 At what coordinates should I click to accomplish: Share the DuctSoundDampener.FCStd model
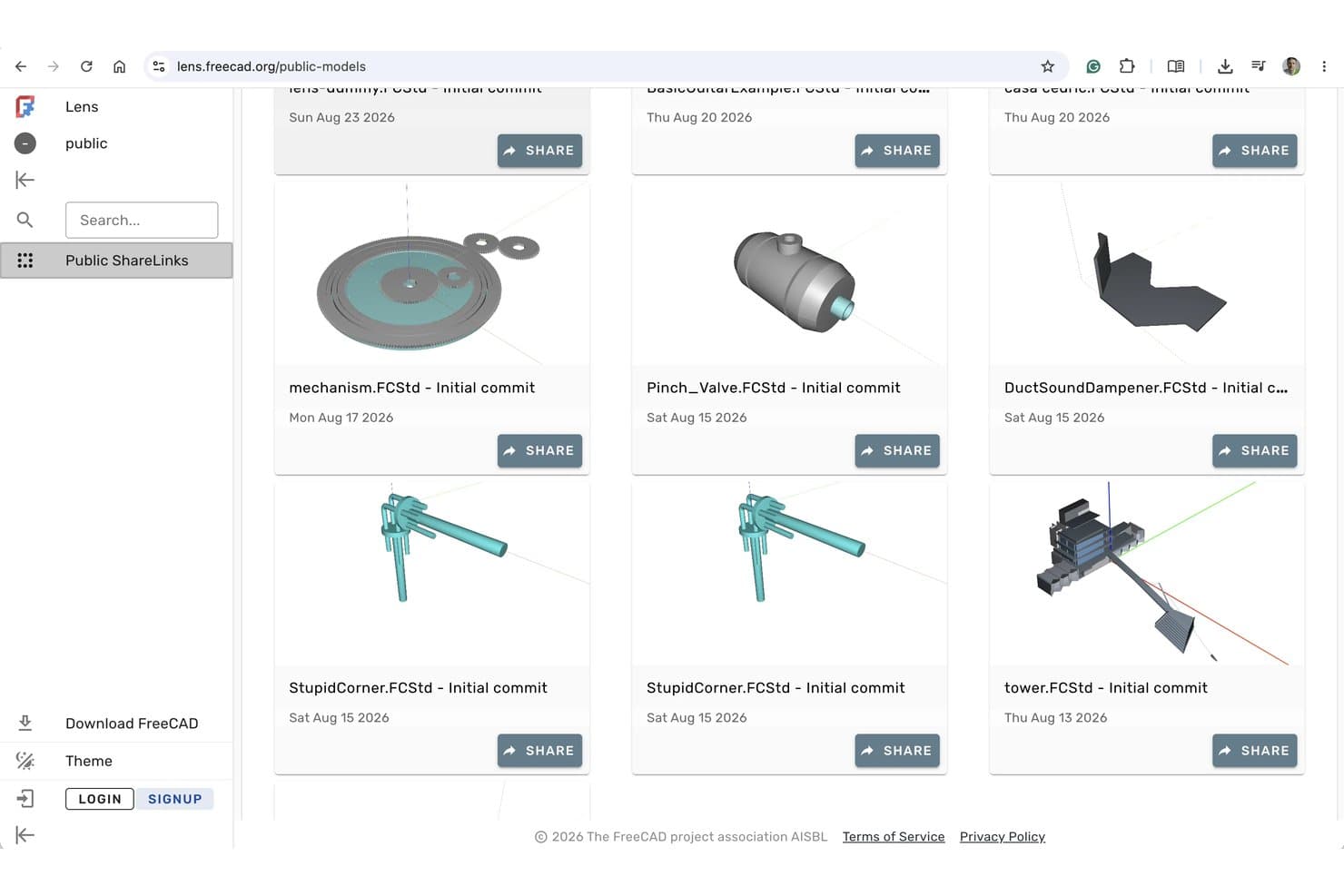pyautogui.click(x=1255, y=450)
